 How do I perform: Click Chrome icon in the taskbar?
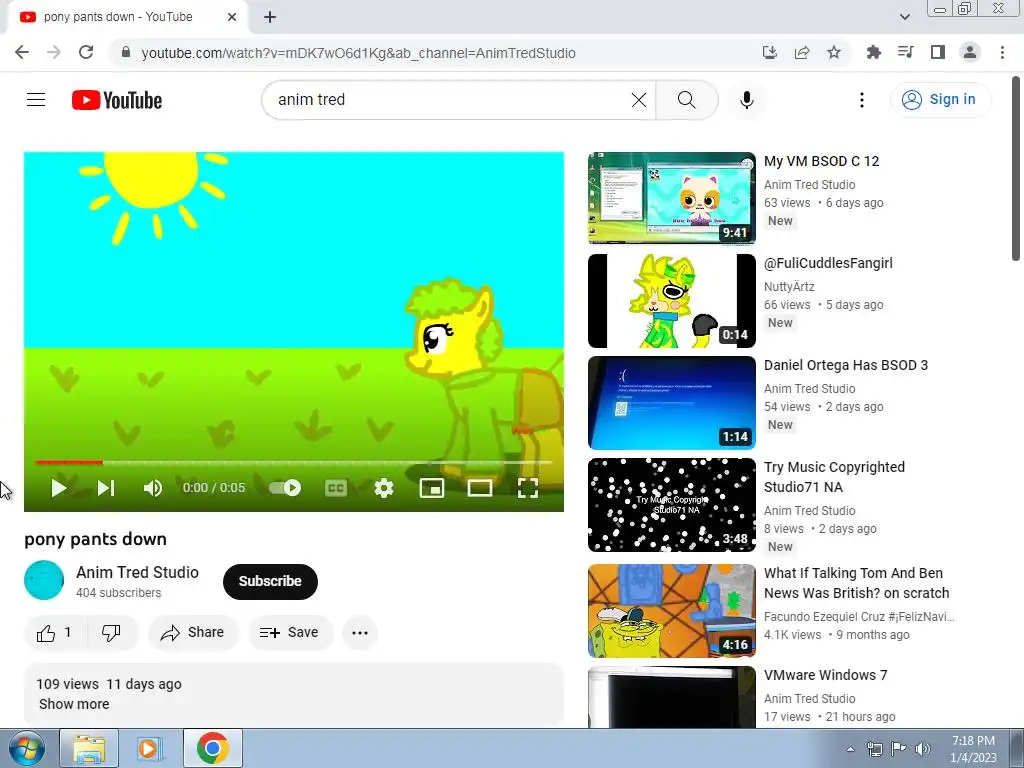(212, 748)
